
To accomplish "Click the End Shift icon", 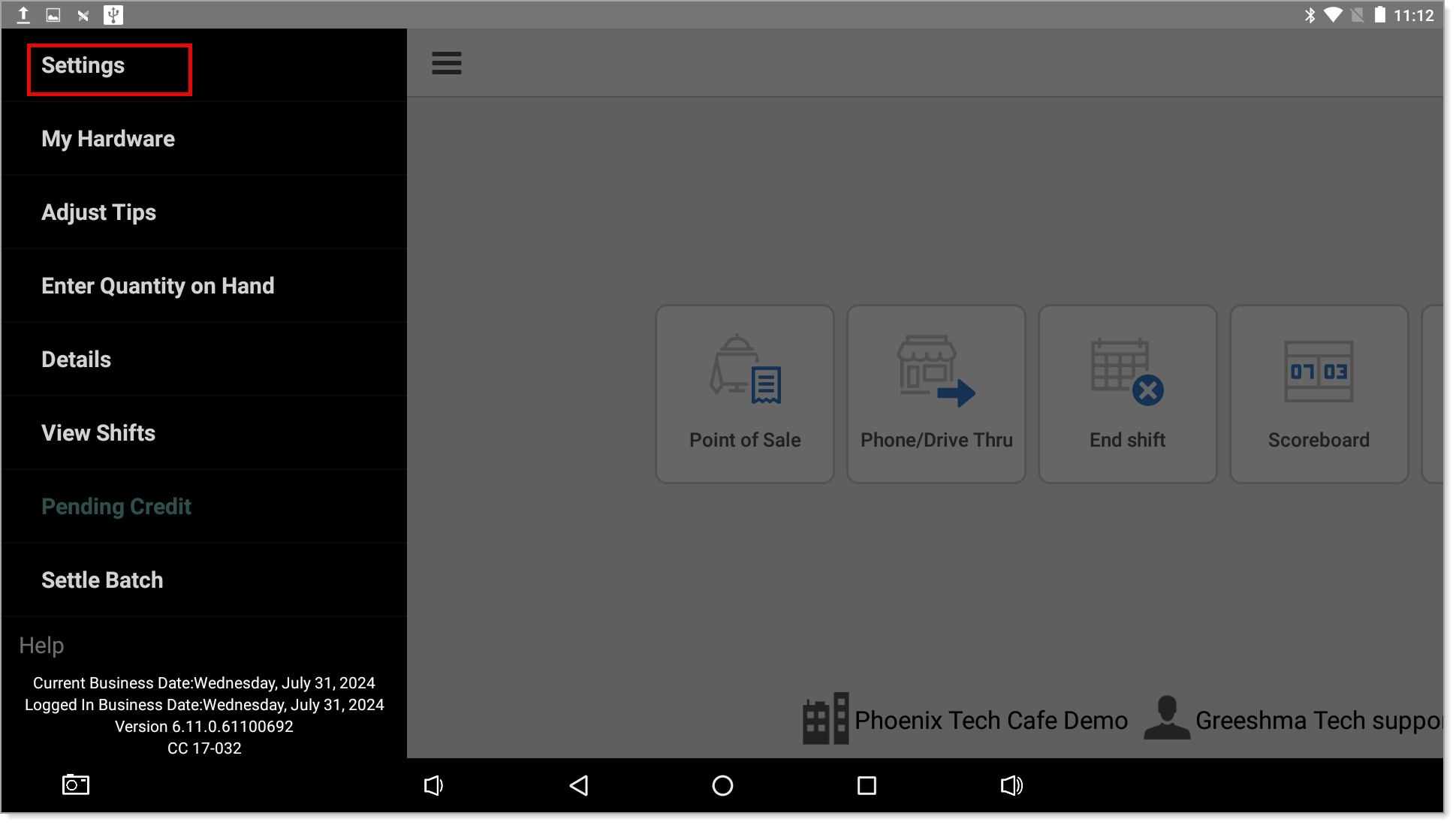I will [1128, 392].
